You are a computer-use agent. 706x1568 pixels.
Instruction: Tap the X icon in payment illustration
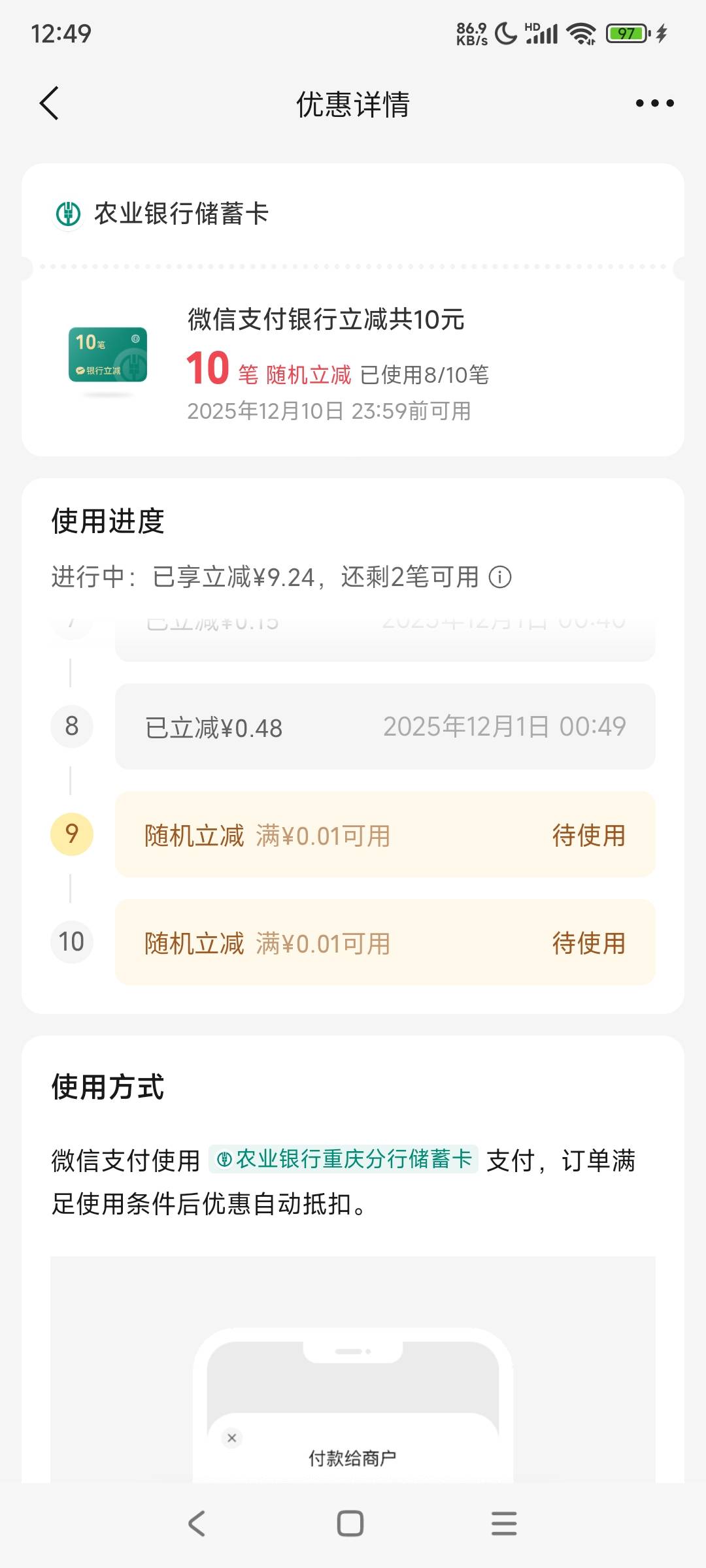pos(231,1437)
